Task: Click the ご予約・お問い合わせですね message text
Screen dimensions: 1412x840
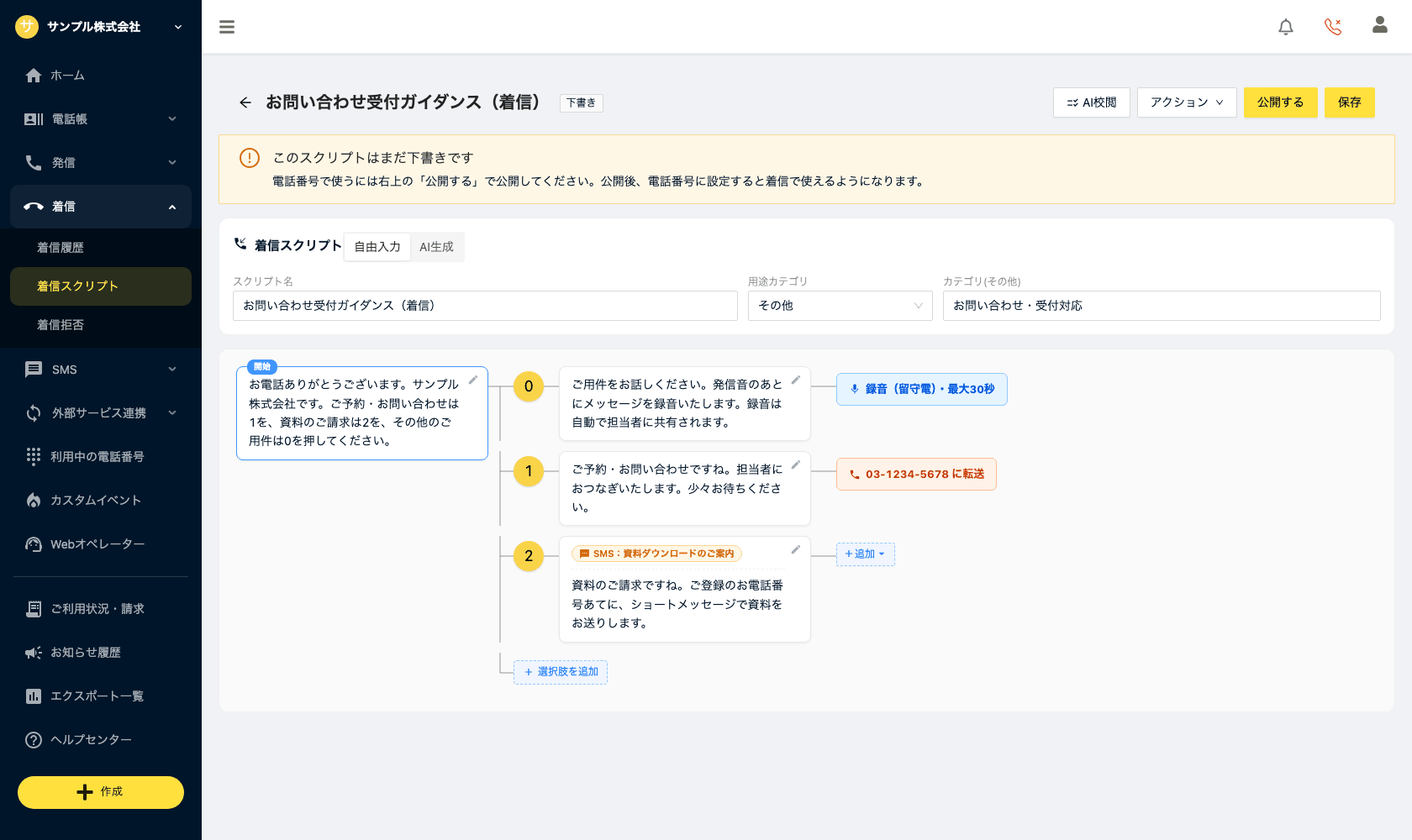Action: point(677,488)
